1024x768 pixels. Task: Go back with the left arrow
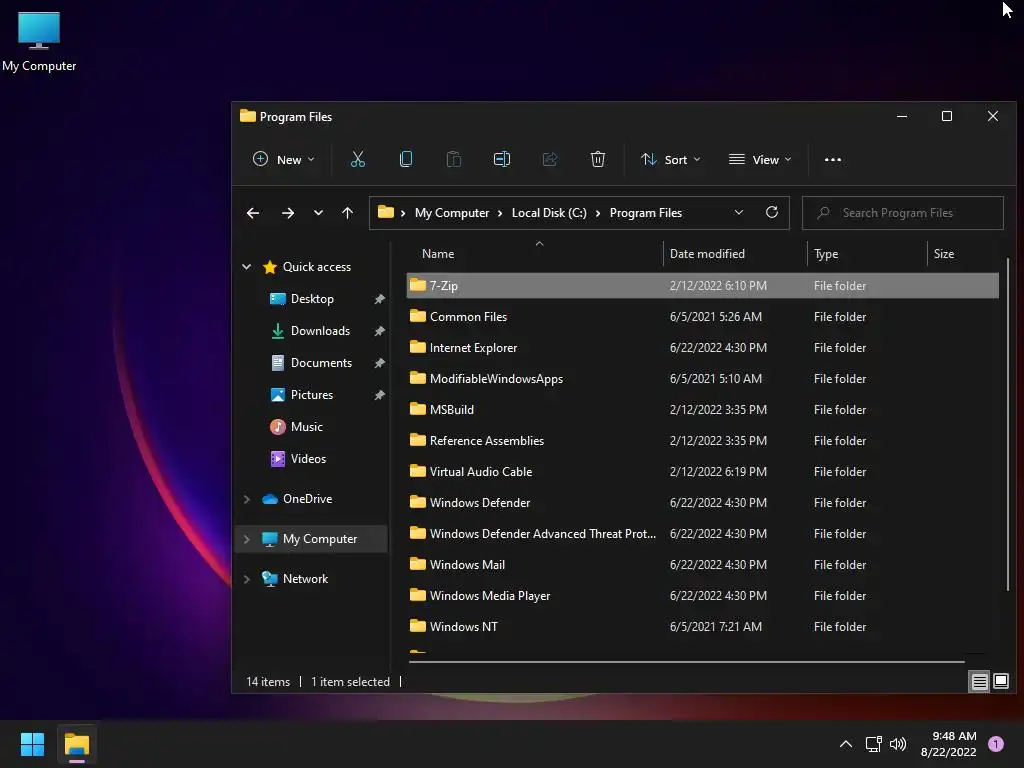point(253,213)
